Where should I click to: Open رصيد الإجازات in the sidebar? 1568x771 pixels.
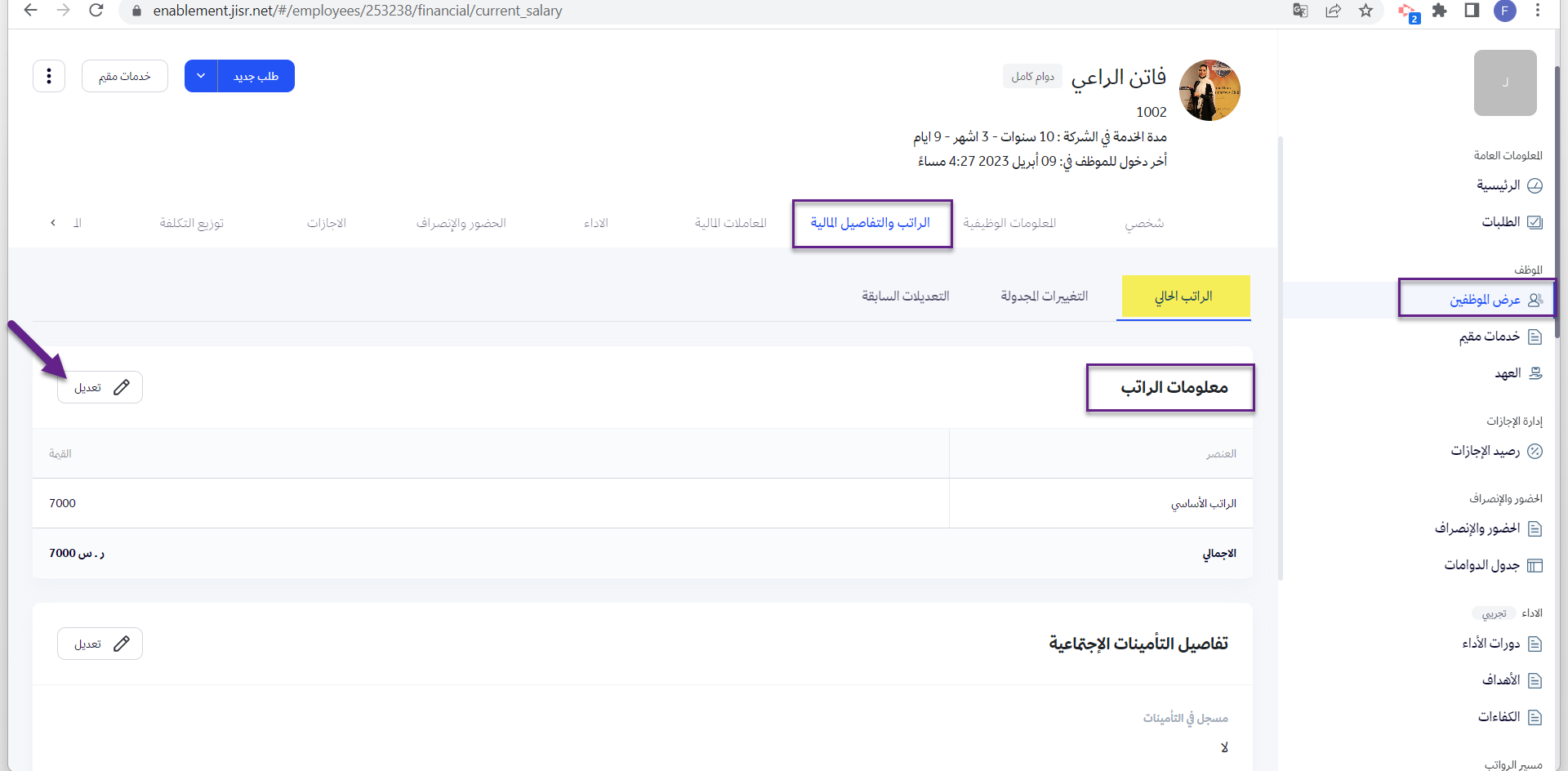pos(1495,451)
